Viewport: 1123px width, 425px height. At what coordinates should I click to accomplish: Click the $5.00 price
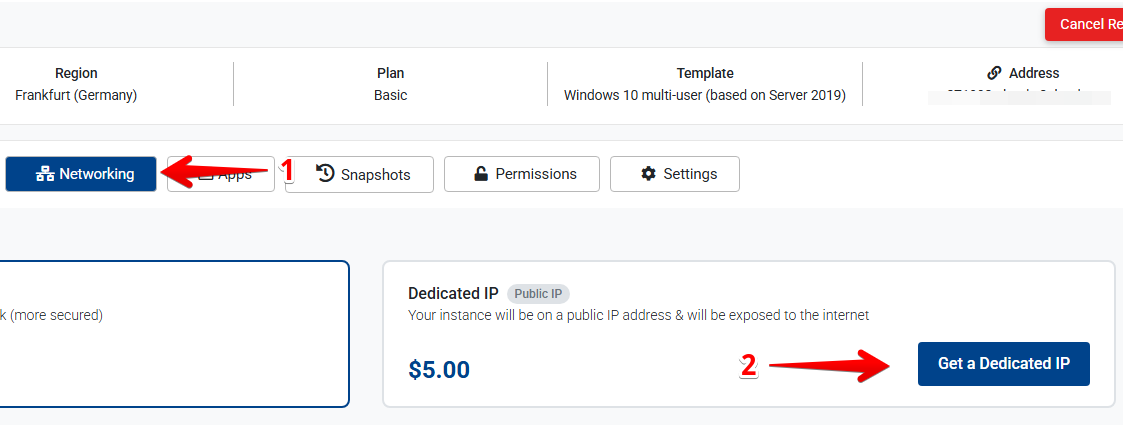439,369
